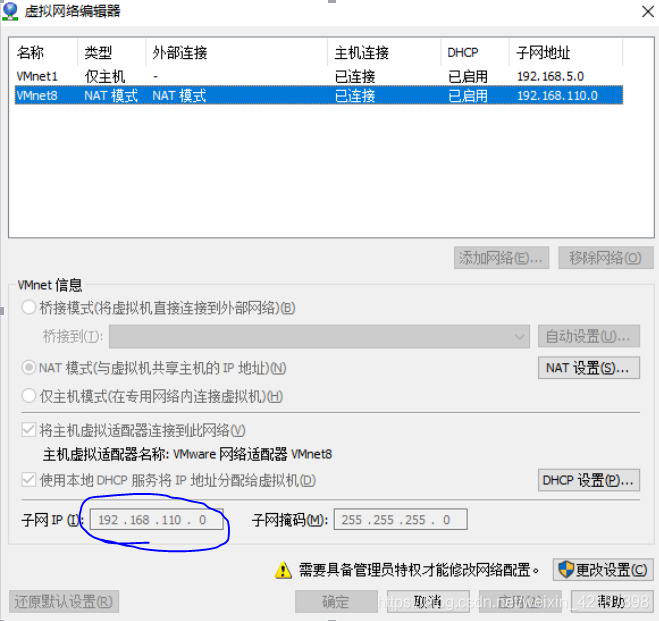Toggle 将主机虚拟适配器连接到此网络 checkbox
Viewport: 659px width, 621px height.
click(29, 430)
